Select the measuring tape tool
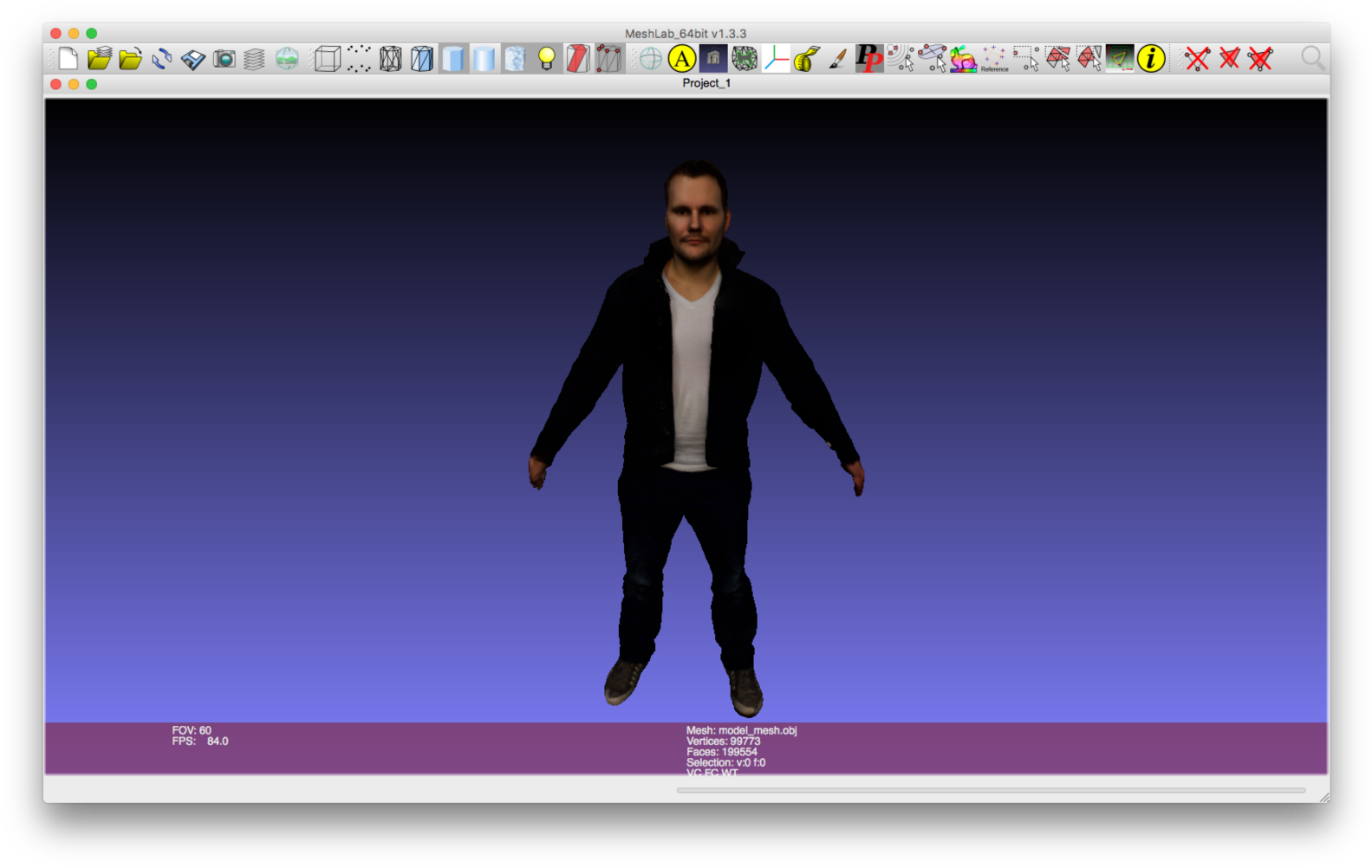 pyautogui.click(x=806, y=59)
